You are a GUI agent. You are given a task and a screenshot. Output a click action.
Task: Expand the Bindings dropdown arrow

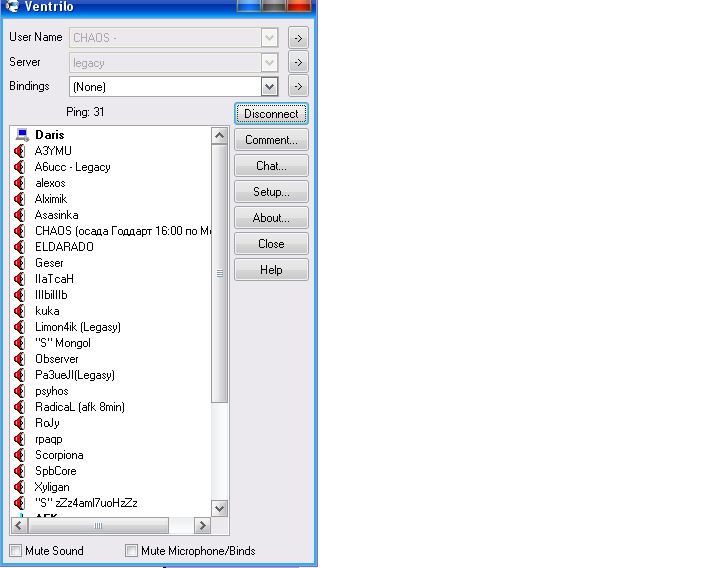point(270,86)
